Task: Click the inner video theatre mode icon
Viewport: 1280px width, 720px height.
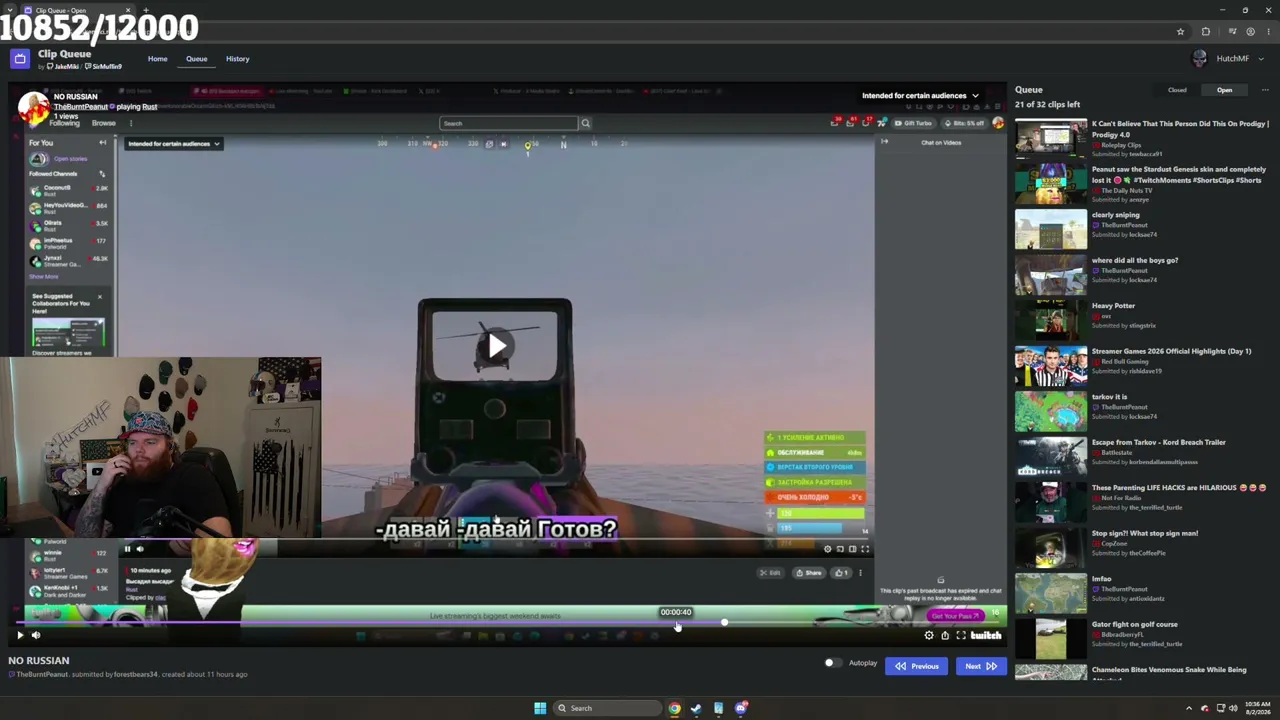Action: tap(852, 549)
